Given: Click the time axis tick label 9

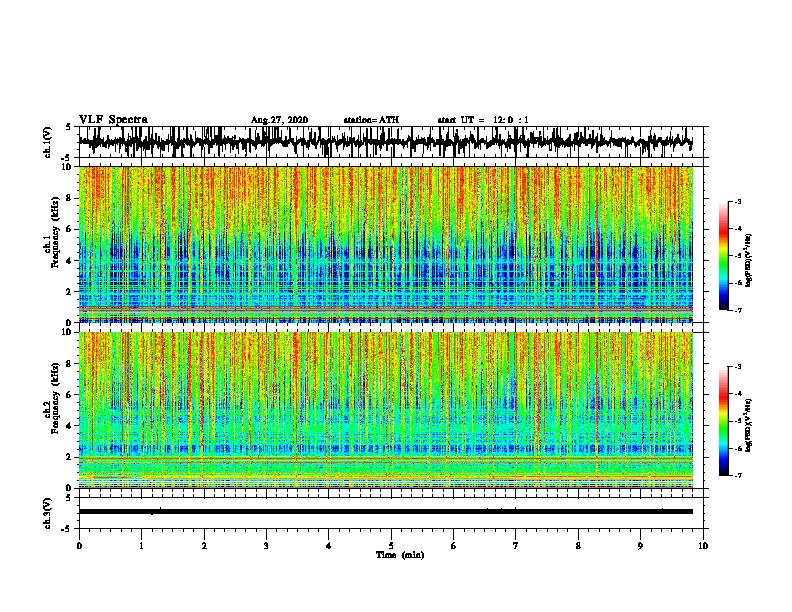Looking at the screenshot, I should point(640,546).
